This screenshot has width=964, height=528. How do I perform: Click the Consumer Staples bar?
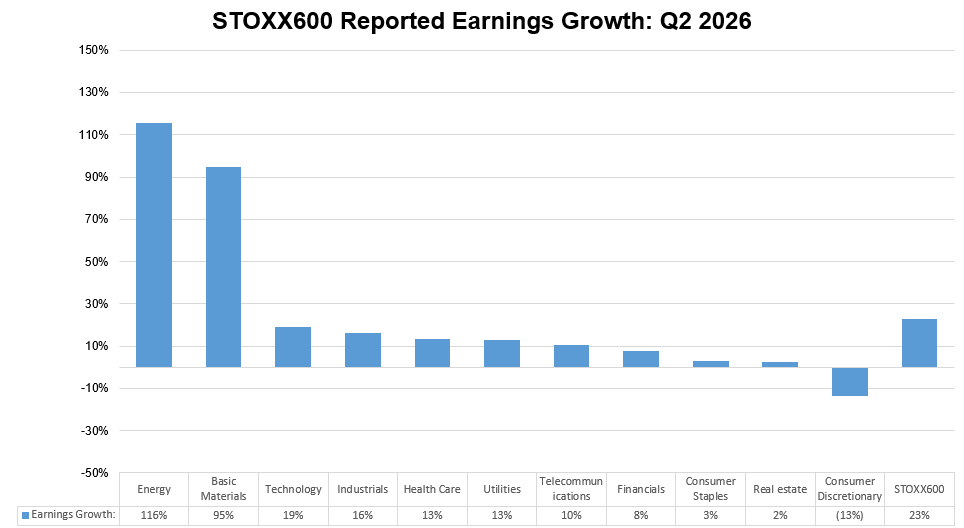pyautogui.click(x=711, y=364)
